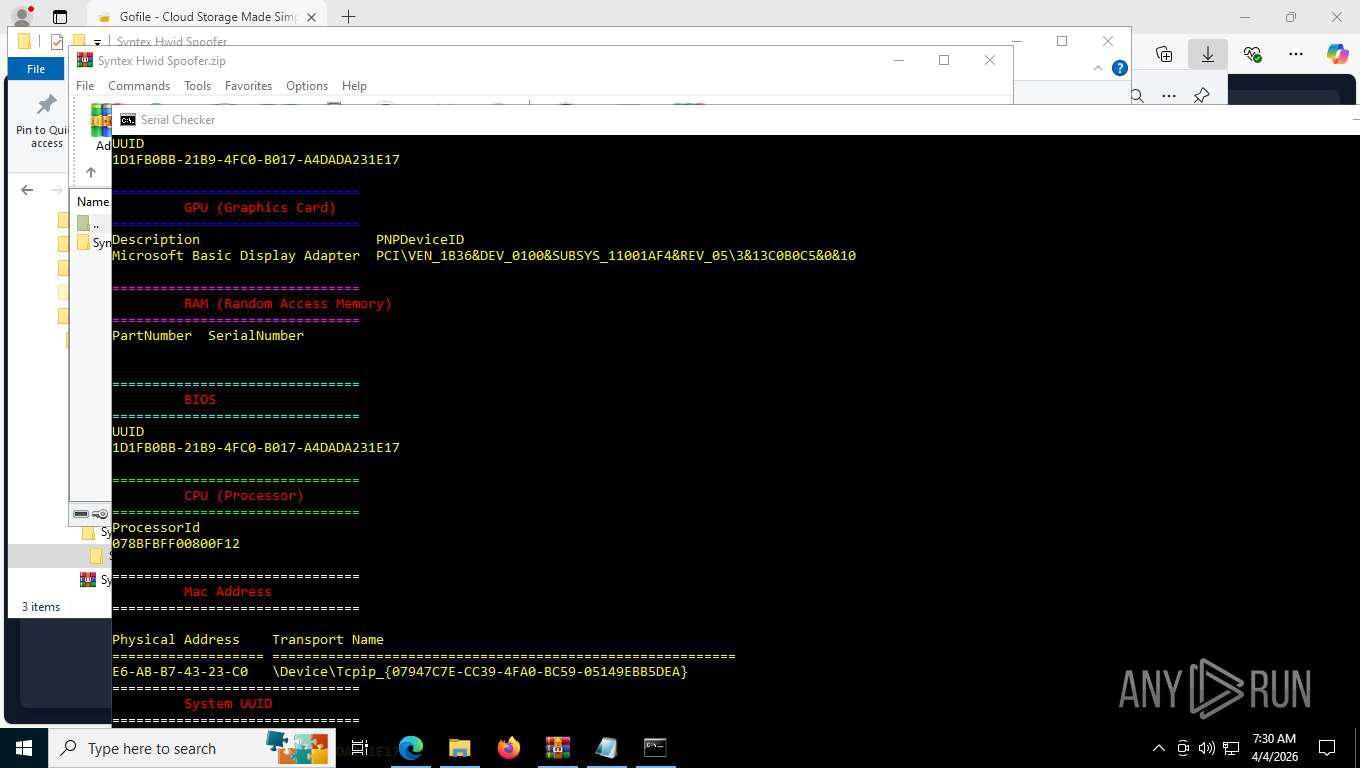Screen dimensions: 1360x768
Task: Open the Edge Downloads button
Action: click(x=1208, y=54)
